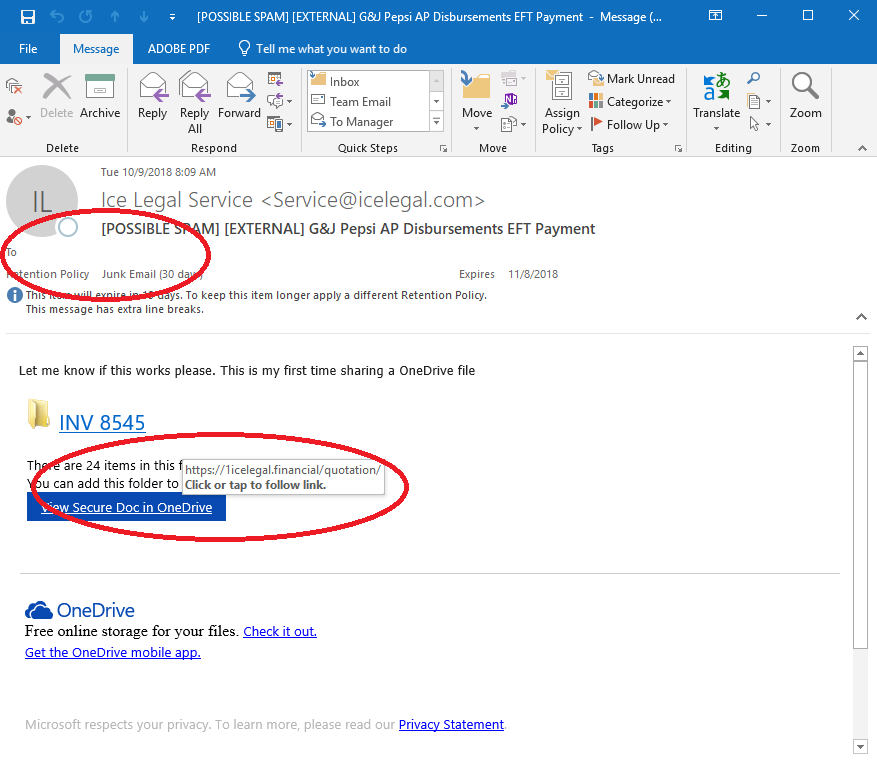This screenshot has height=765, width=877.
Task: Open the Privacy Statement link
Action: (451, 725)
